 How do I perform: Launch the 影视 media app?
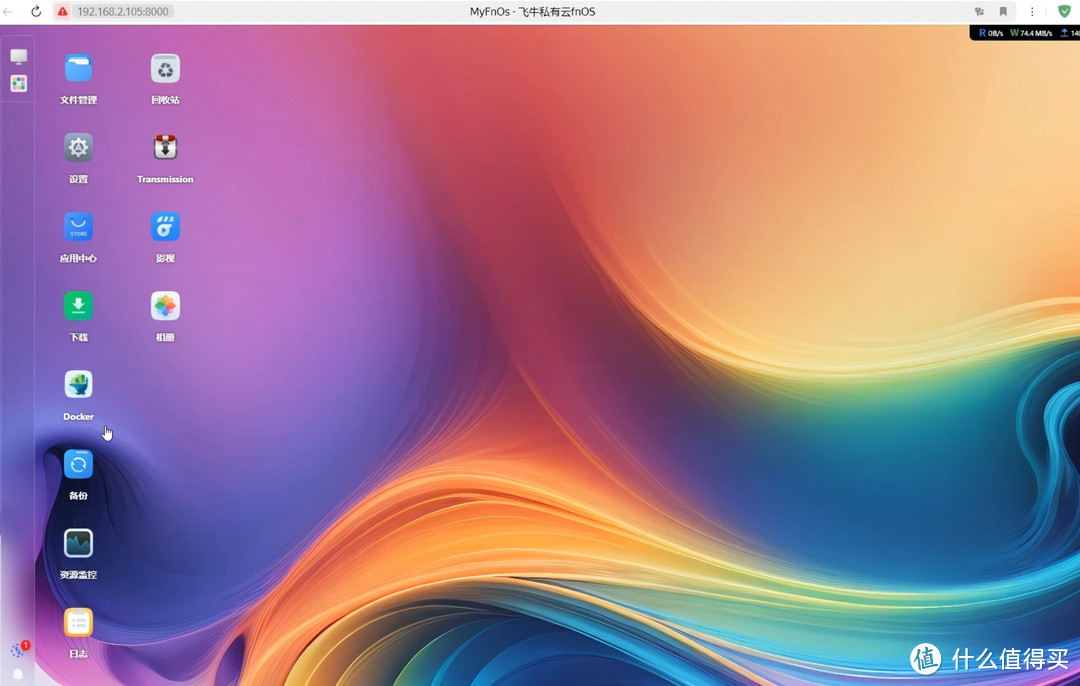pos(165,227)
